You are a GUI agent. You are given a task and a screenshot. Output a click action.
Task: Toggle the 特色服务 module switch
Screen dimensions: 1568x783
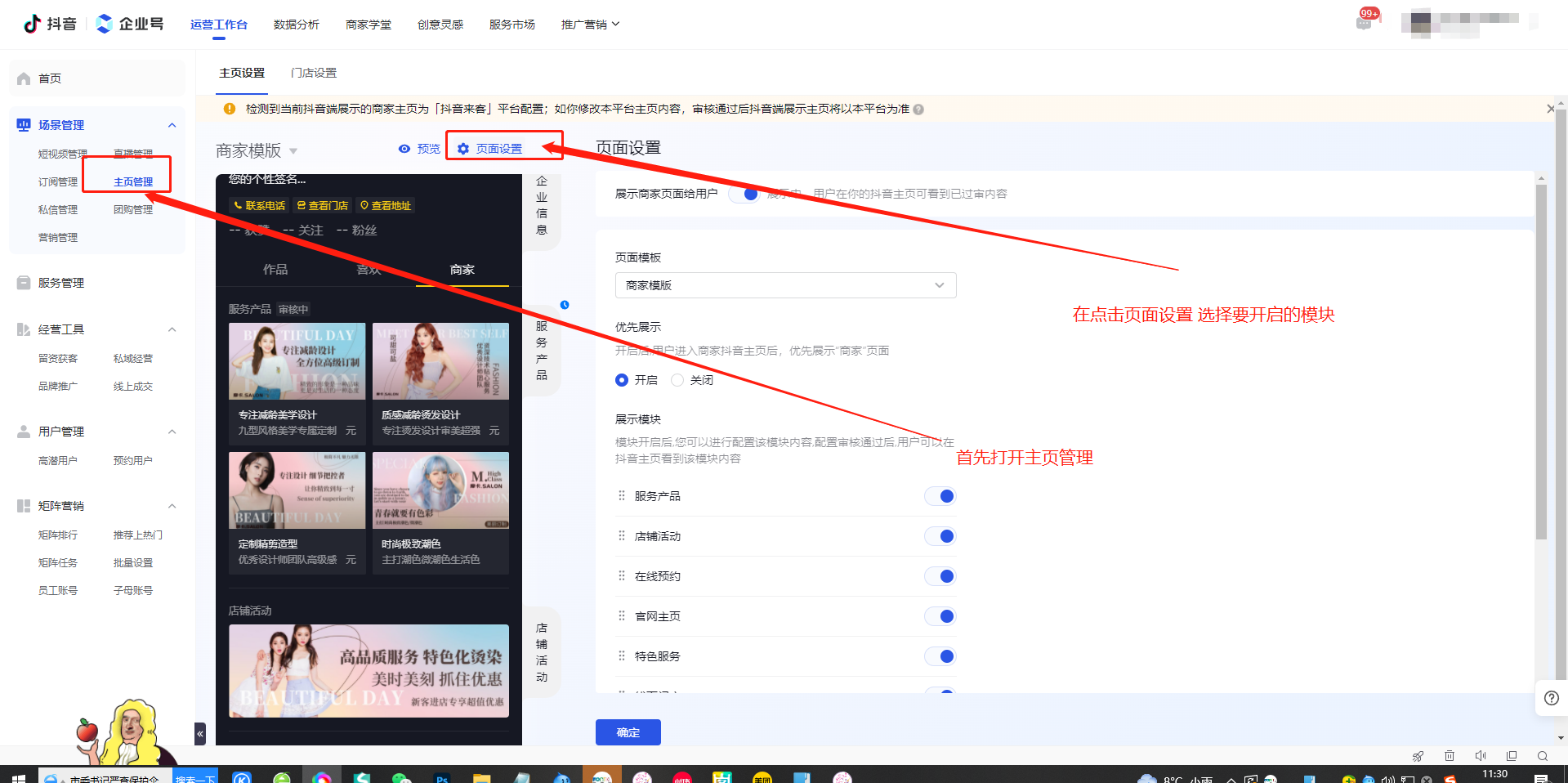point(940,656)
